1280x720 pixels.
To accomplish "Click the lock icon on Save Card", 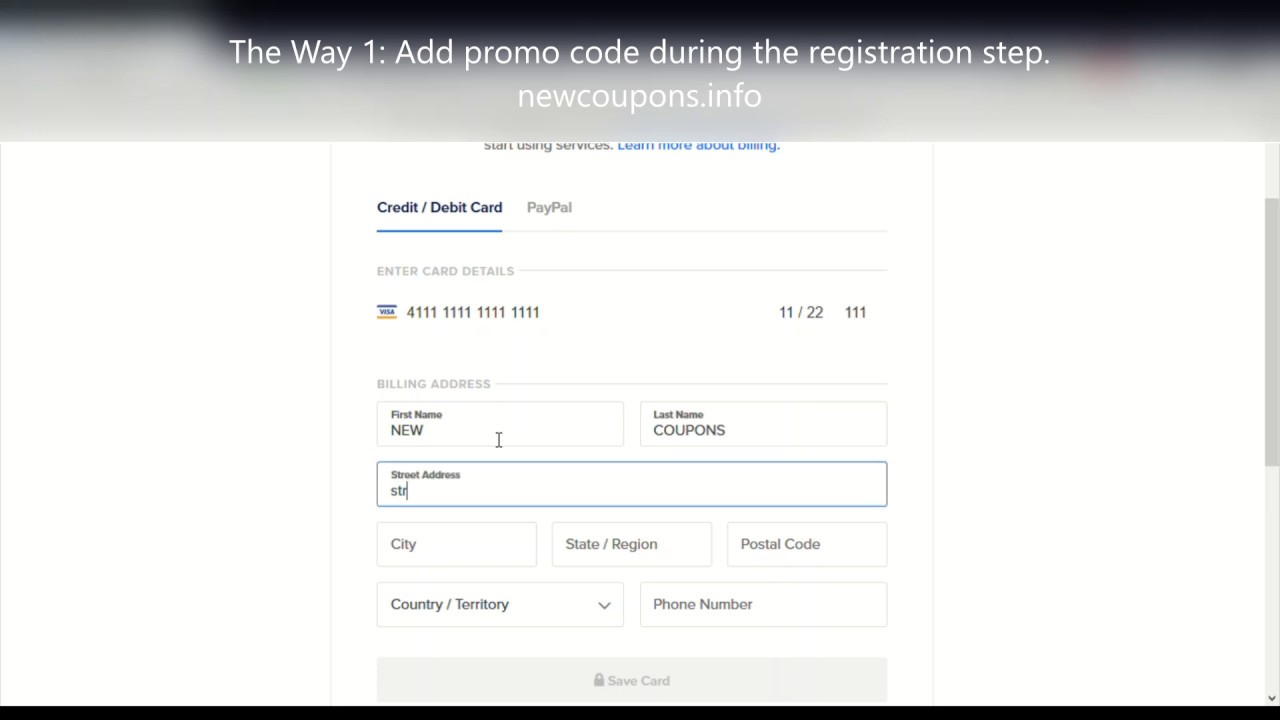I will tap(599, 680).
